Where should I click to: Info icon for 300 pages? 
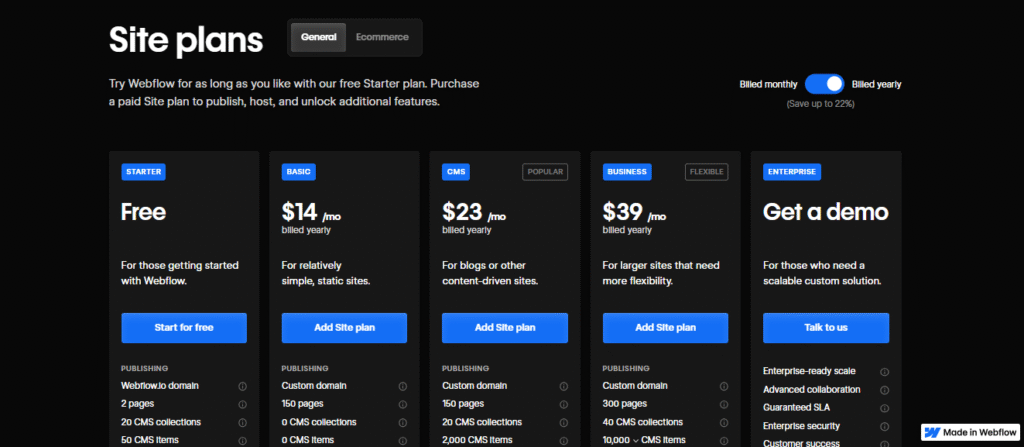[x=724, y=405]
